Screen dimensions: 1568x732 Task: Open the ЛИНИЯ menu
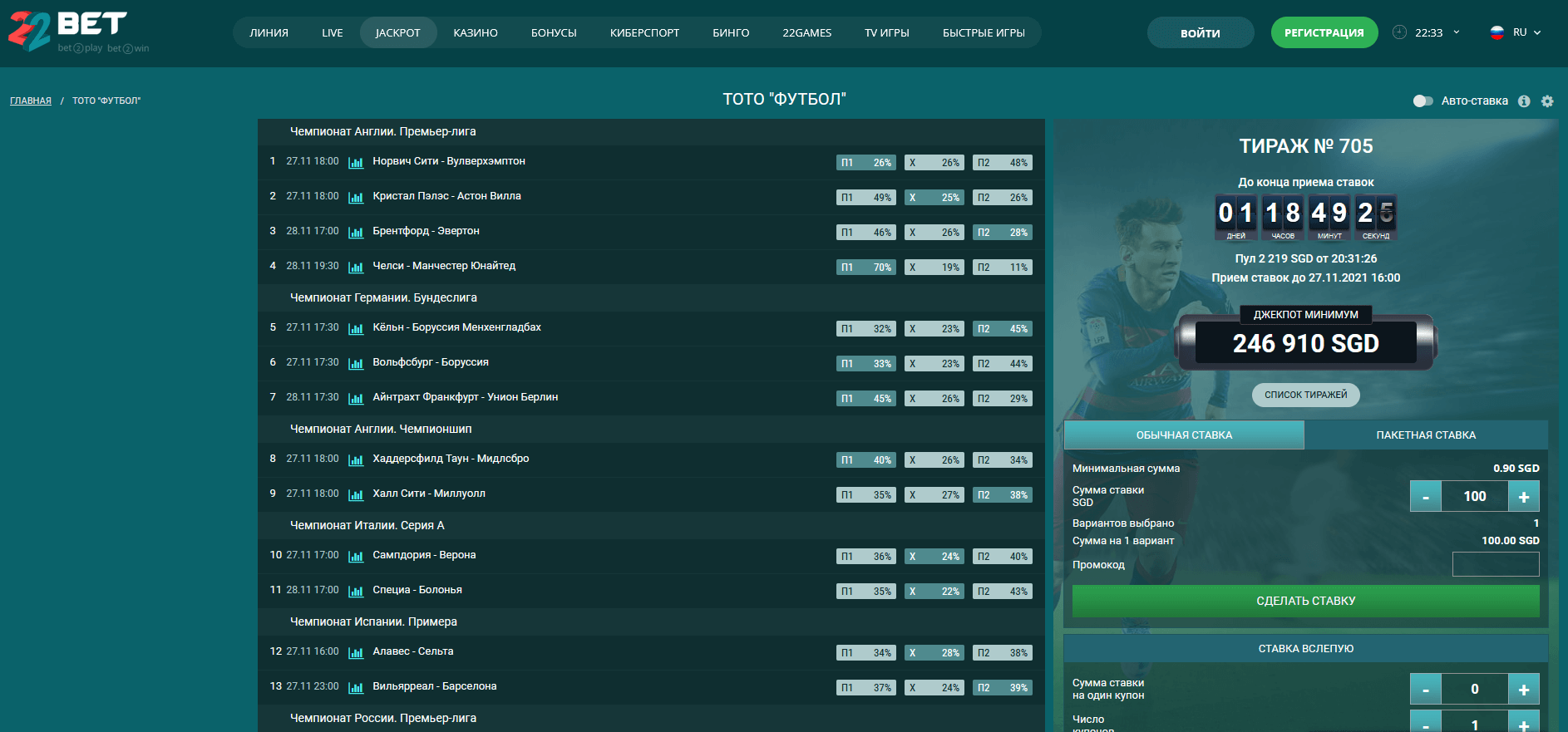(269, 33)
